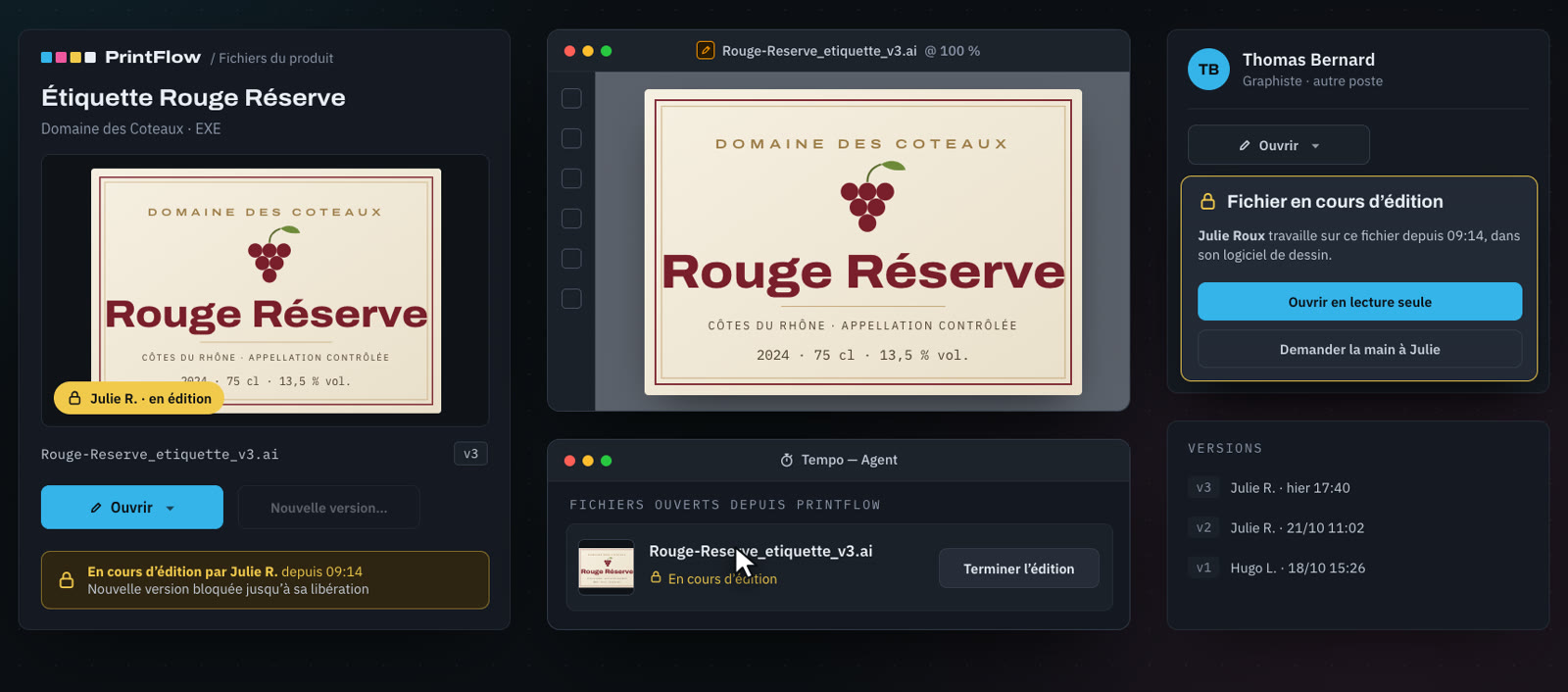Maximize the editor window with the green button

coord(607,51)
